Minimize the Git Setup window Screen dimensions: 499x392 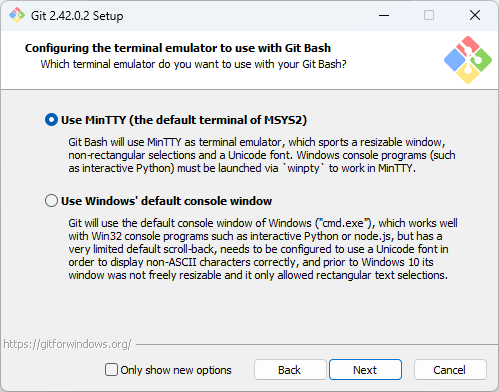pyautogui.click(x=384, y=15)
